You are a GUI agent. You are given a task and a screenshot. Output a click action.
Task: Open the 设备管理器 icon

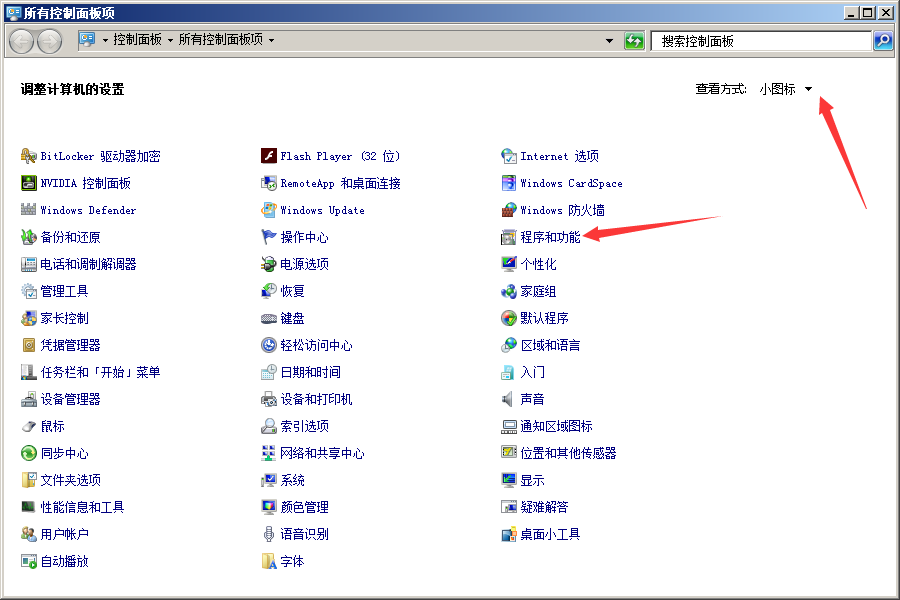click(x=29, y=398)
